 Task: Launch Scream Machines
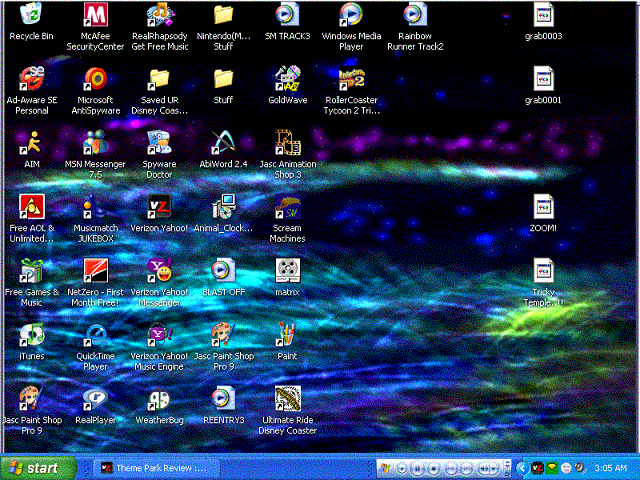pyautogui.click(x=287, y=219)
